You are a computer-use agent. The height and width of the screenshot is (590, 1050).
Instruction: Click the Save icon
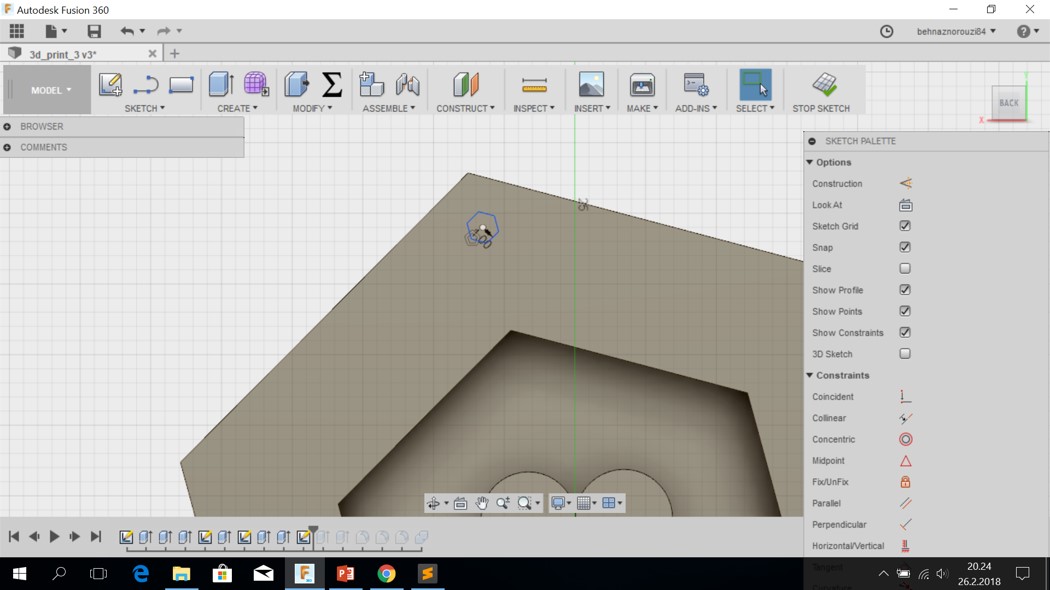94,31
